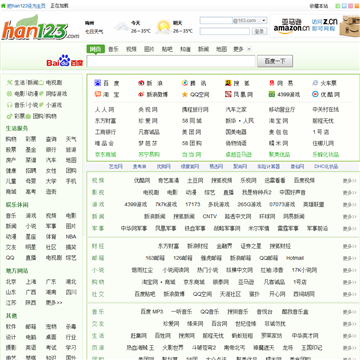Open the 东方财富 link in 财经 row
The height and width of the screenshot is (360, 360).
point(168,247)
